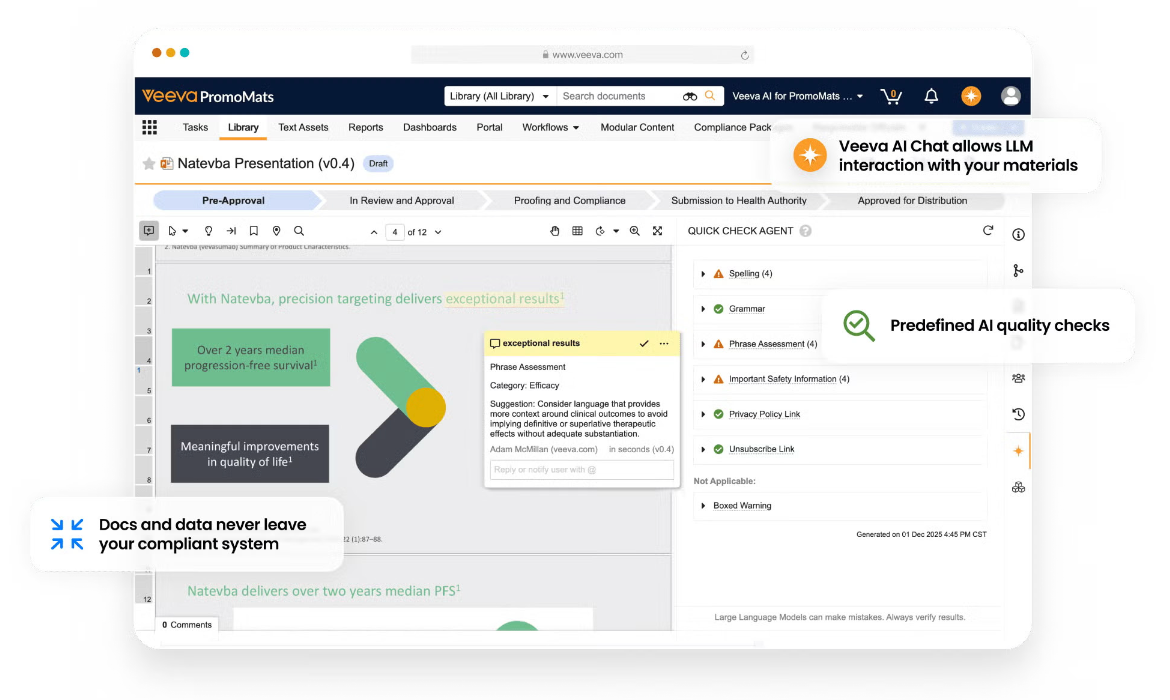Viewport: 1170px width, 700px height.
Task: Click the notifications bell icon
Action: 931,96
